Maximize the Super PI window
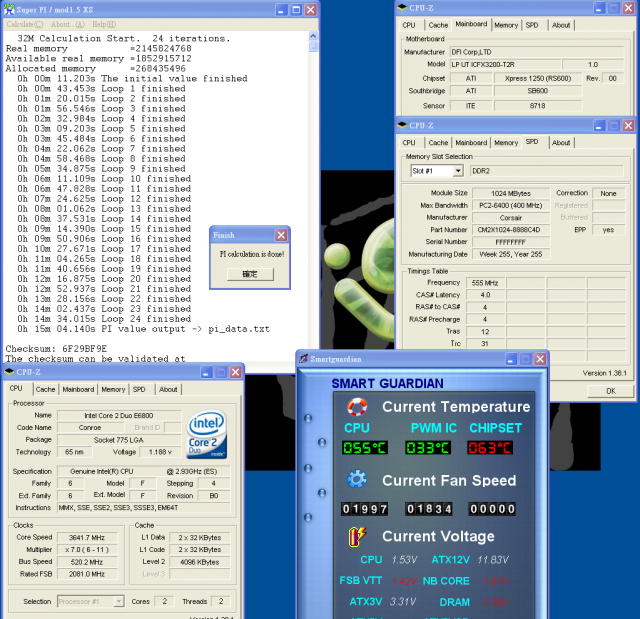The image size is (640, 619). pyautogui.click(x=296, y=10)
